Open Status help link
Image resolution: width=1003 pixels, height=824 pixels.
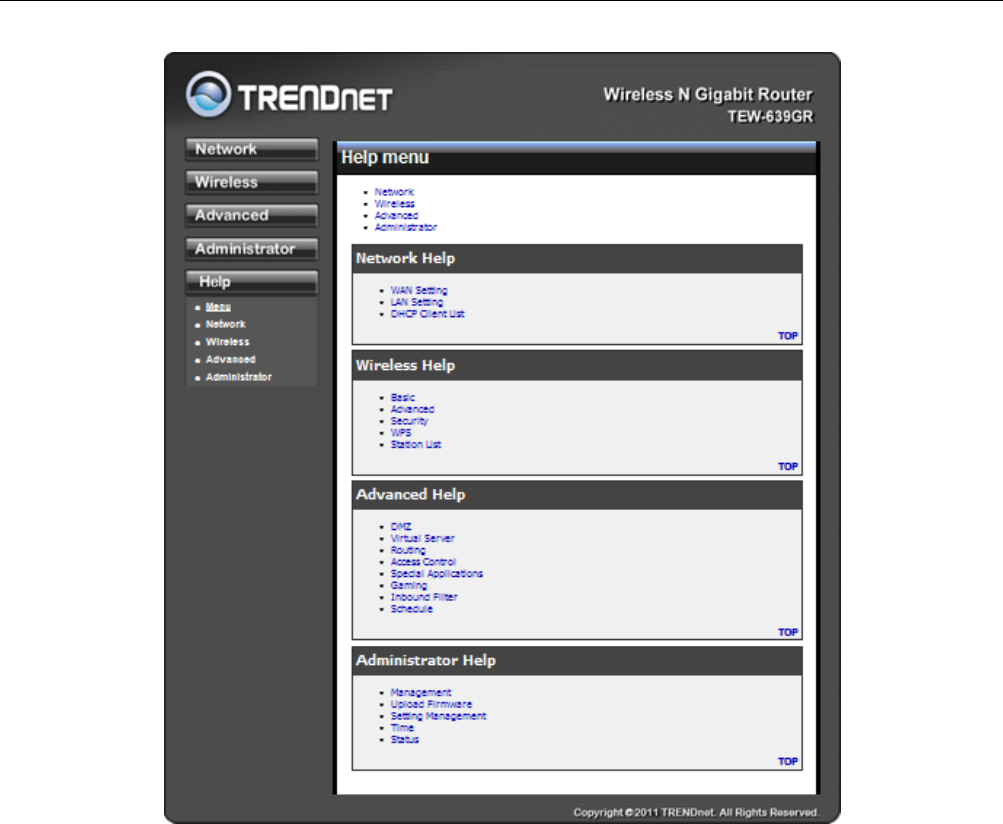405,740
